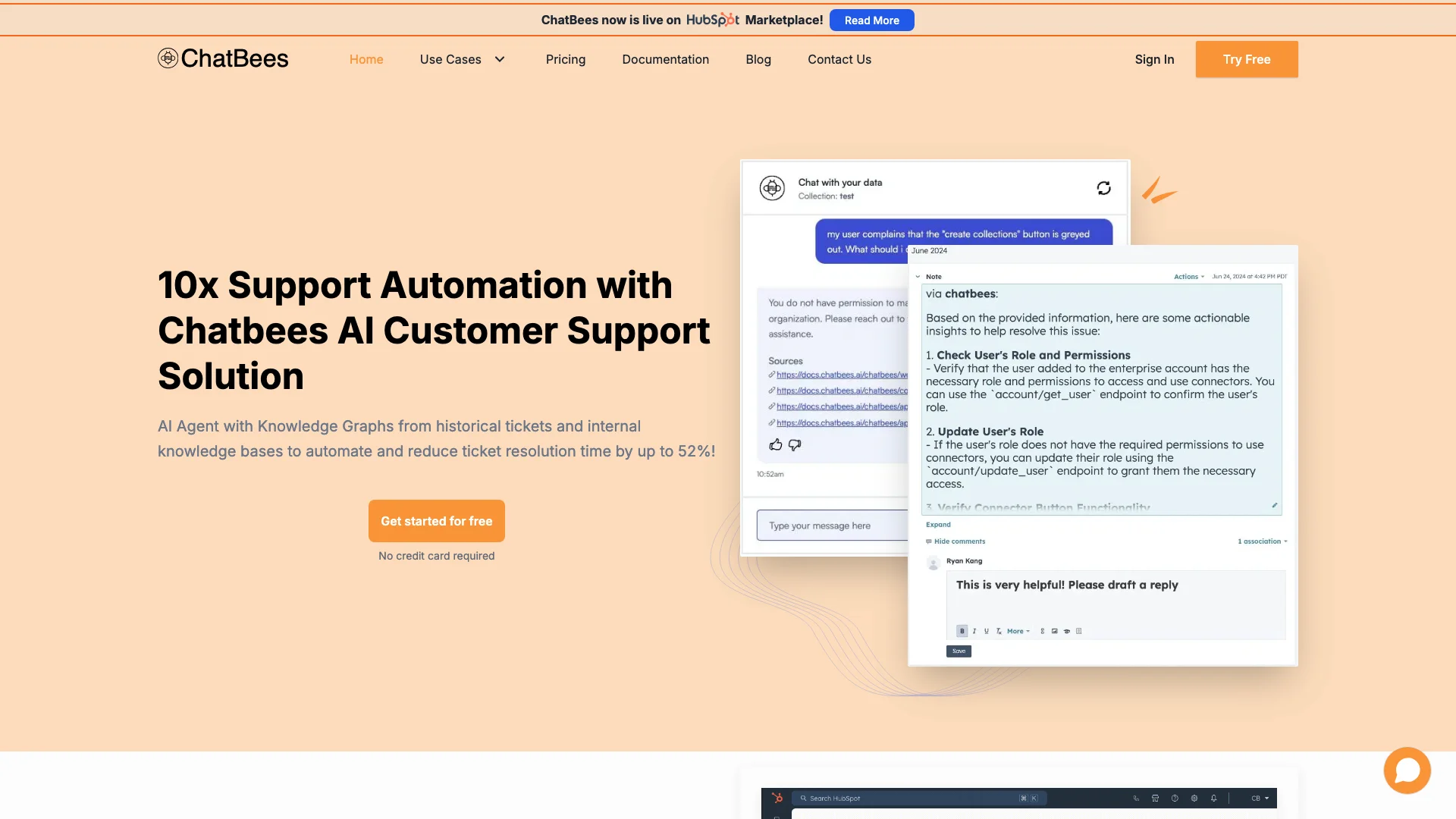Click the thumbs down icon on chat message
Screen dimensions: 1456x819
point(795,444)
